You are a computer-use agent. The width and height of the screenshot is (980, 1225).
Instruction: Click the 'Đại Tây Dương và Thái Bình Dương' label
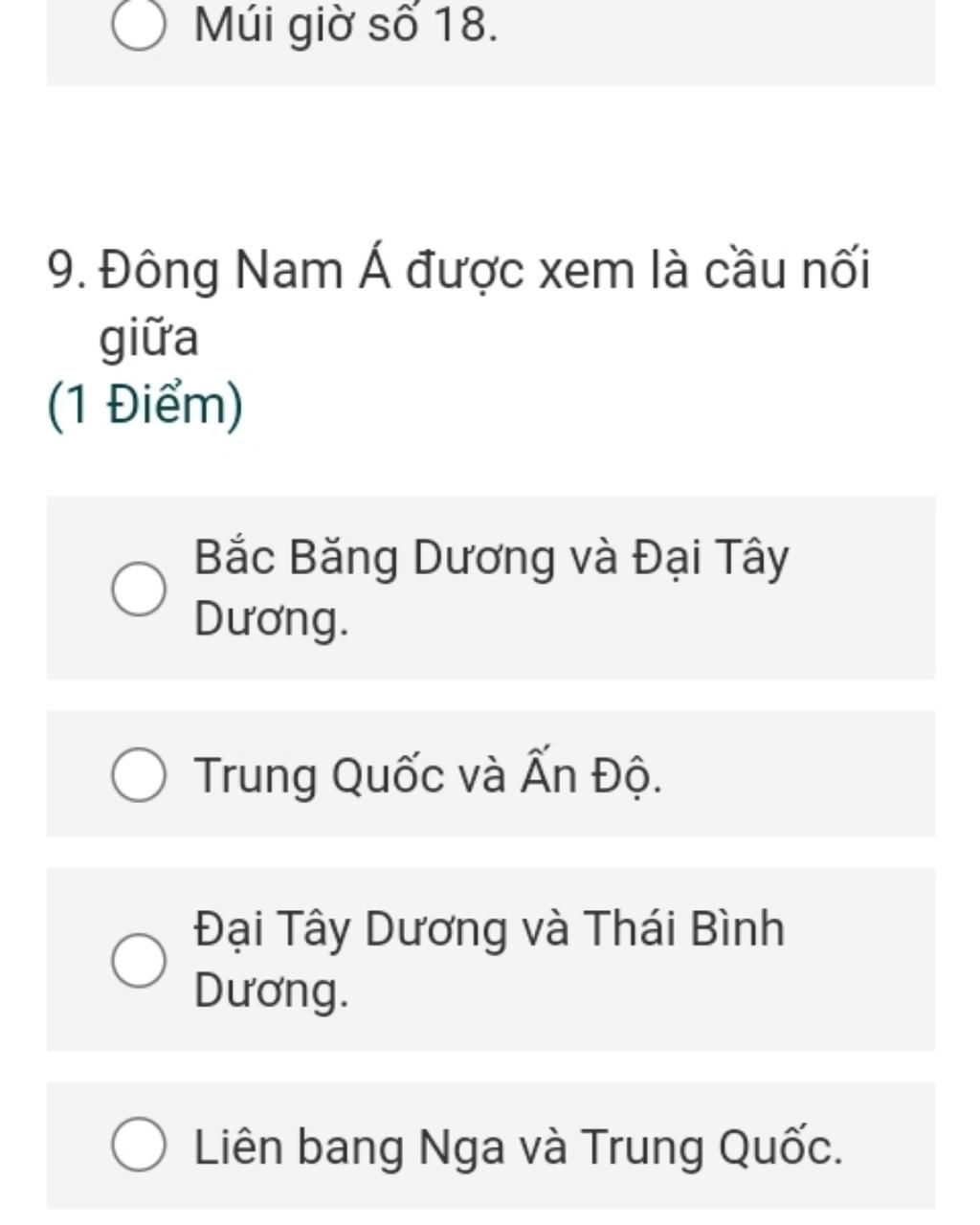489,959
